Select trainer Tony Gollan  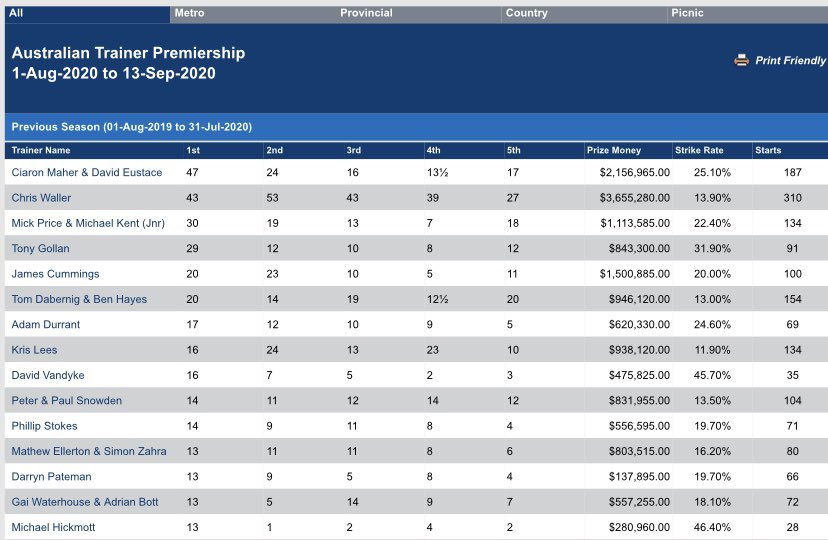pyautogui.click(x=40, y=248)
